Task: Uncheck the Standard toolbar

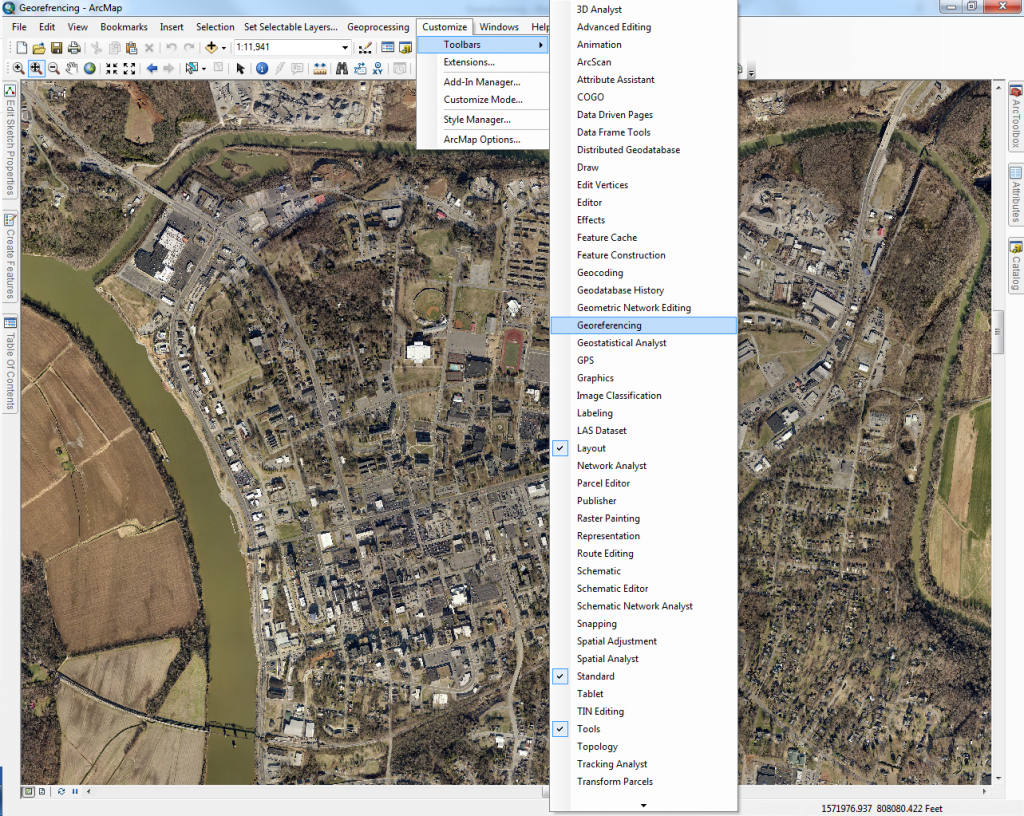Action: tap(559, 676)
